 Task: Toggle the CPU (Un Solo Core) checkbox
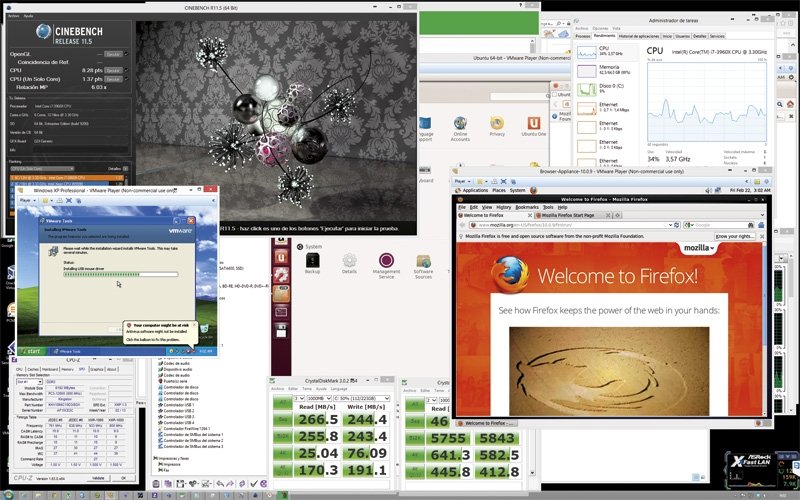click(126, 79)
